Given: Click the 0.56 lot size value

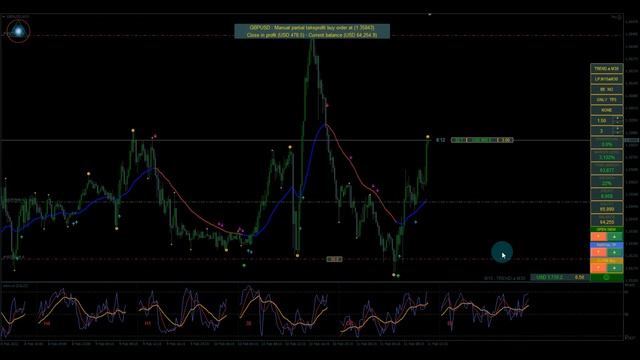Looking at the screenshot, I should 580,278.
